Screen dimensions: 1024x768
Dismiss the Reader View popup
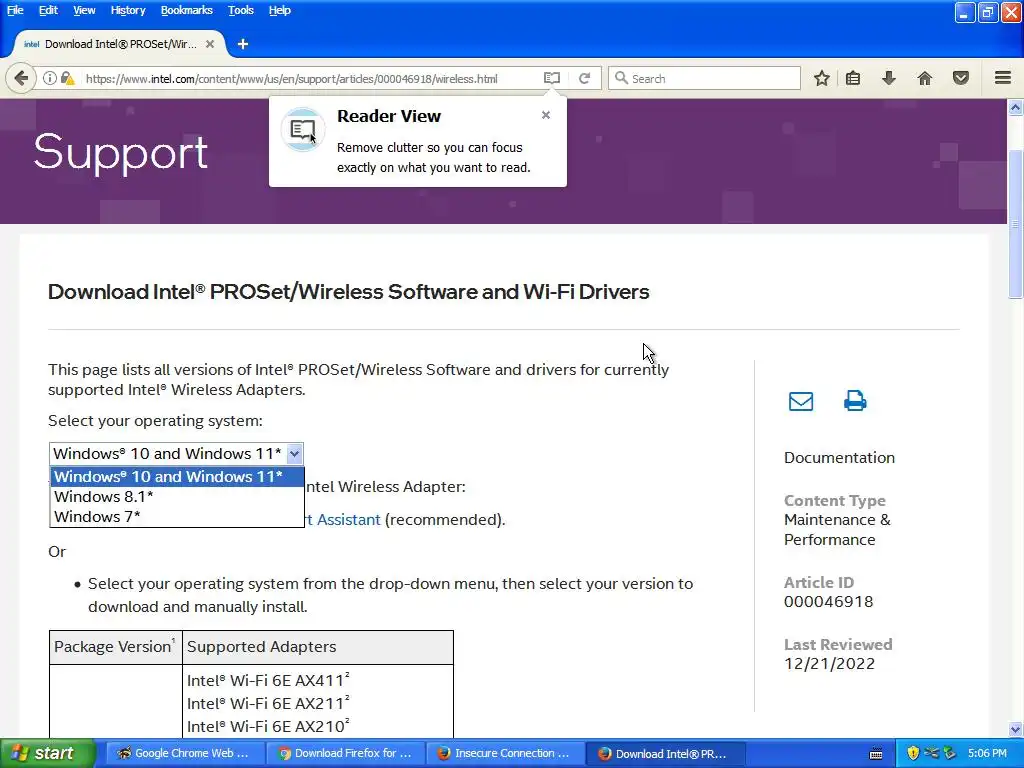[546, 115]
